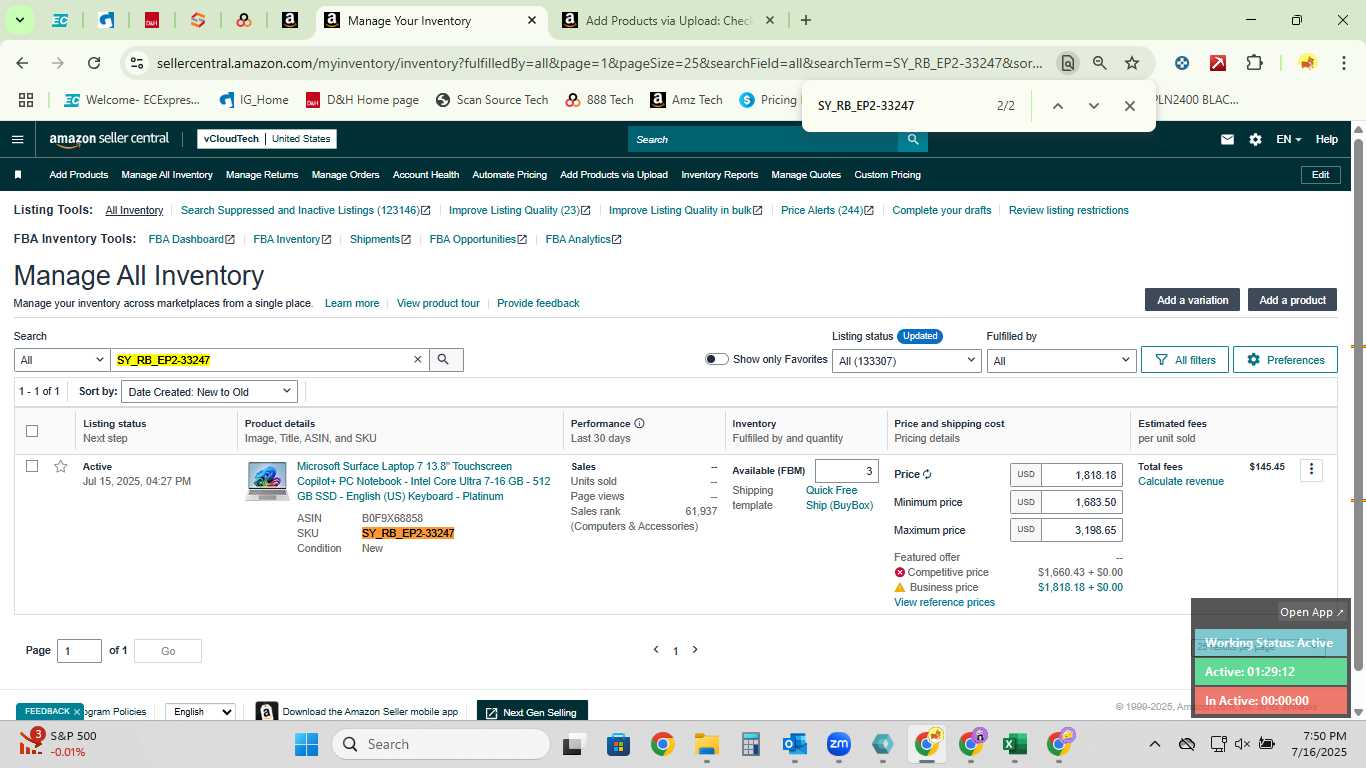Open the settings gear in Seller Central header
The width and height of the screenshot is (1366, 768).
tap(1255, 139)
